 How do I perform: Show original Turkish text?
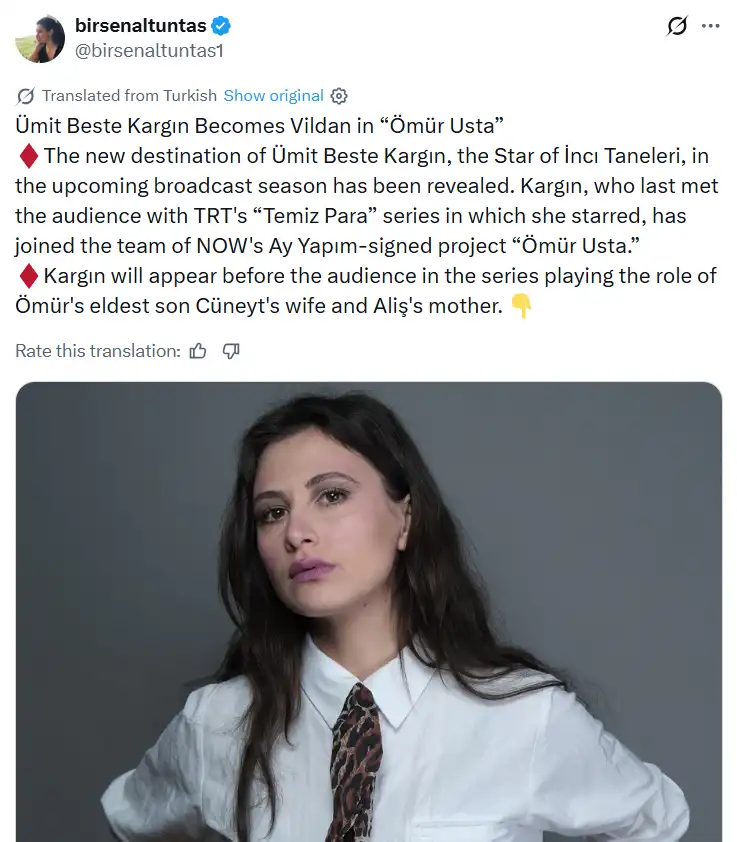[273, 96]
